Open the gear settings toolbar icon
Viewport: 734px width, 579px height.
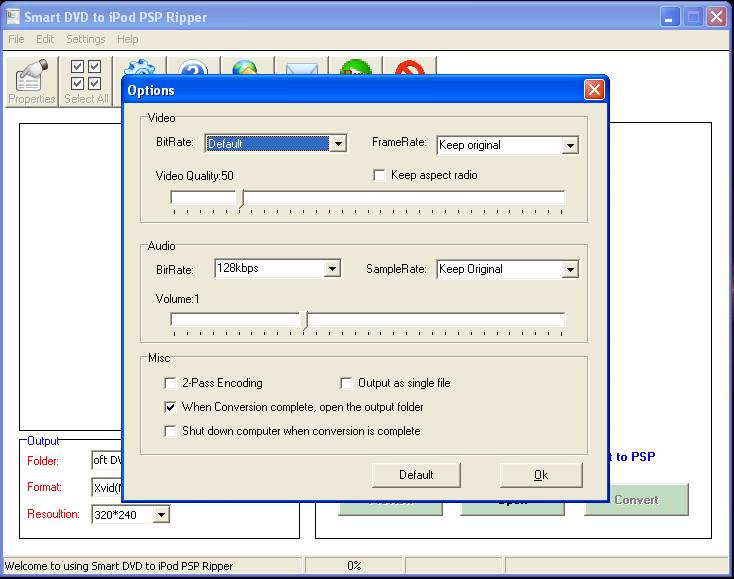tap(140, 66)
